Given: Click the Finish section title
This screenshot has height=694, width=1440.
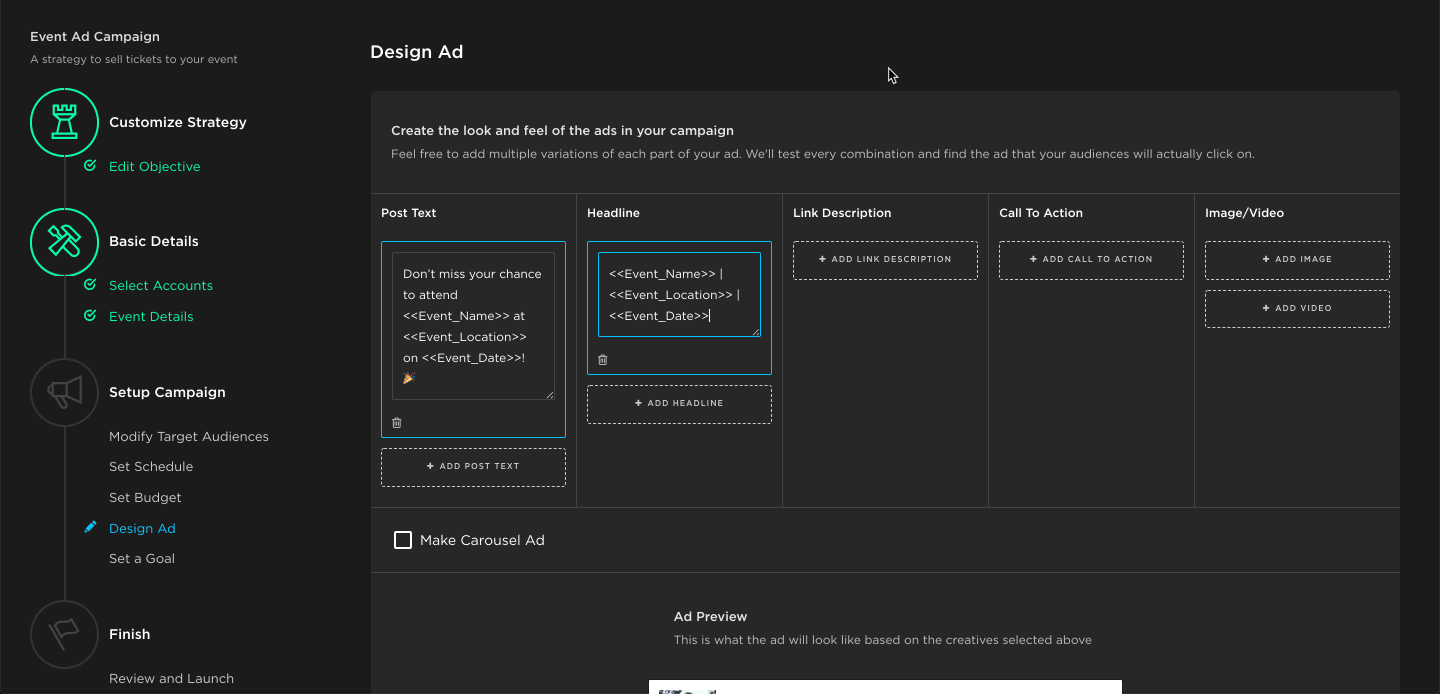Looking at the screenshot, I should tap(130, 634).
